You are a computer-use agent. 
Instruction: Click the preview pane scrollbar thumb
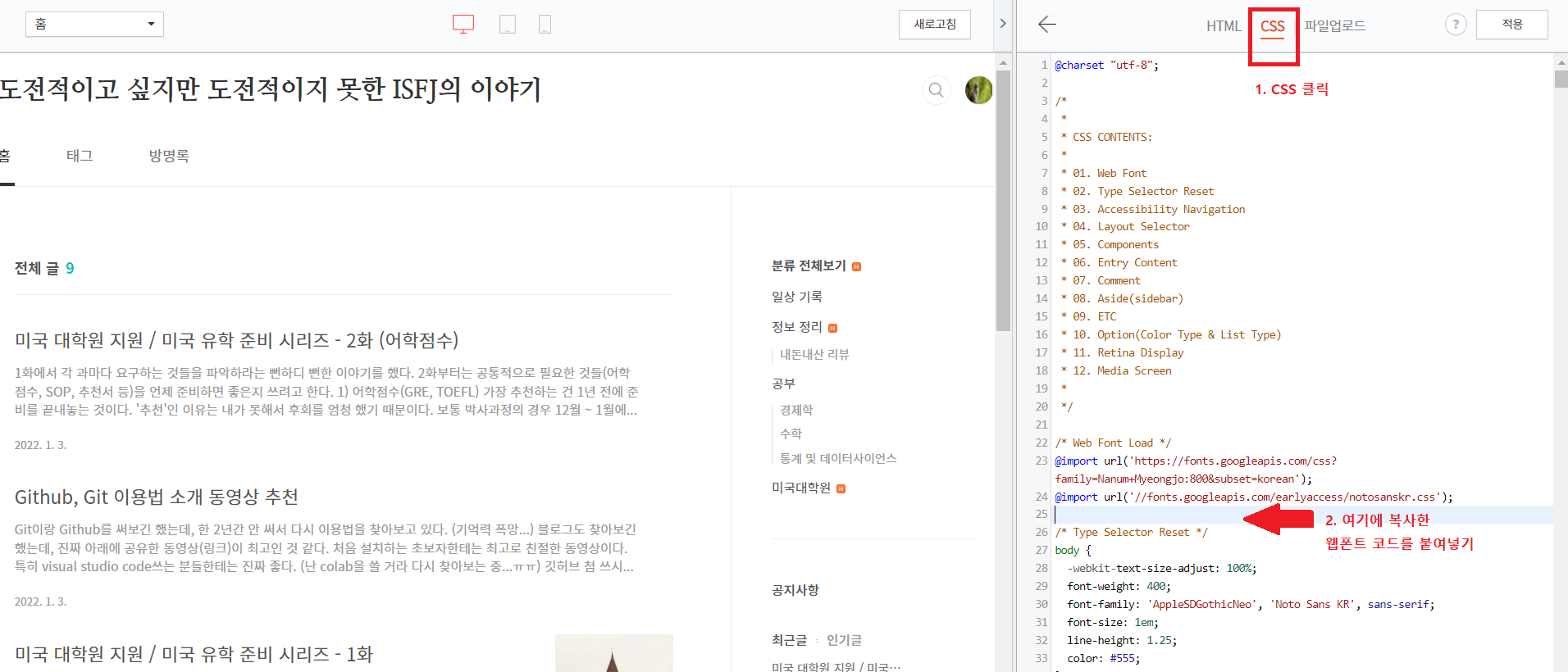coord(1004,201)
